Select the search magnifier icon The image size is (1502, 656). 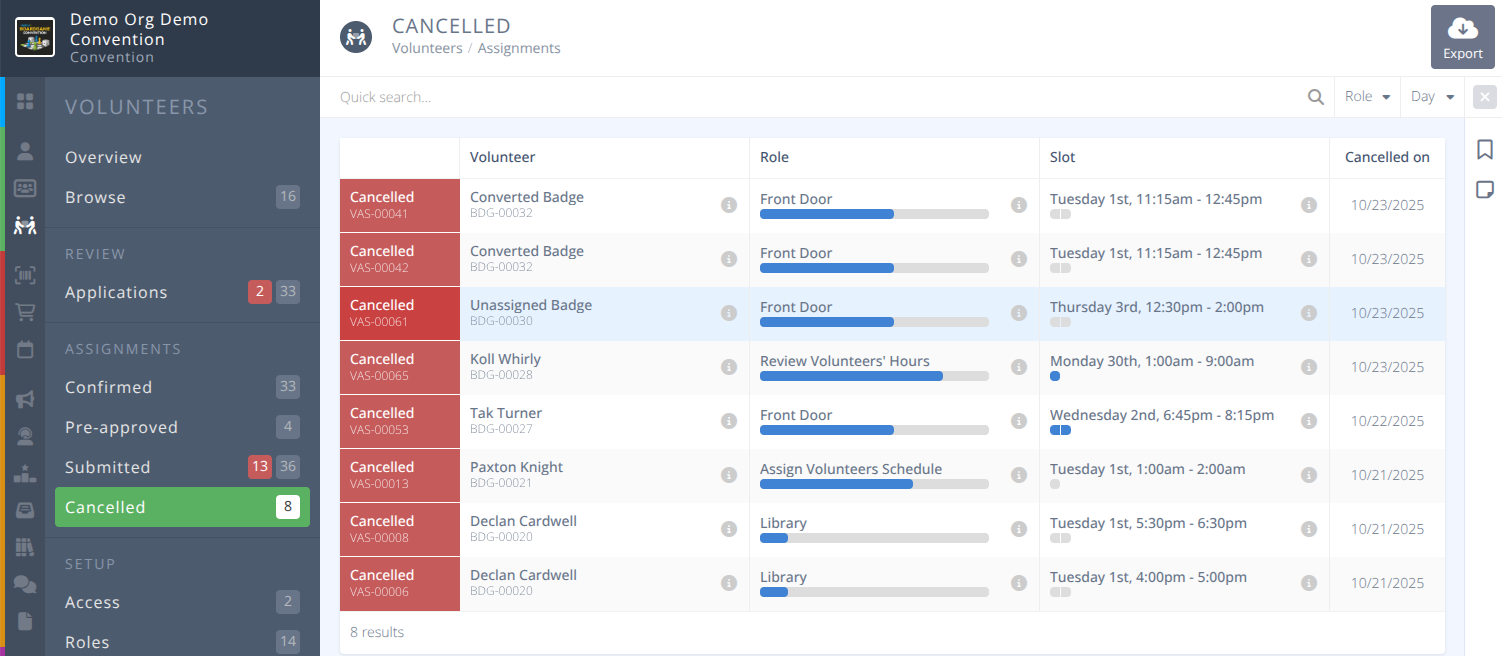coord(1316,96)
